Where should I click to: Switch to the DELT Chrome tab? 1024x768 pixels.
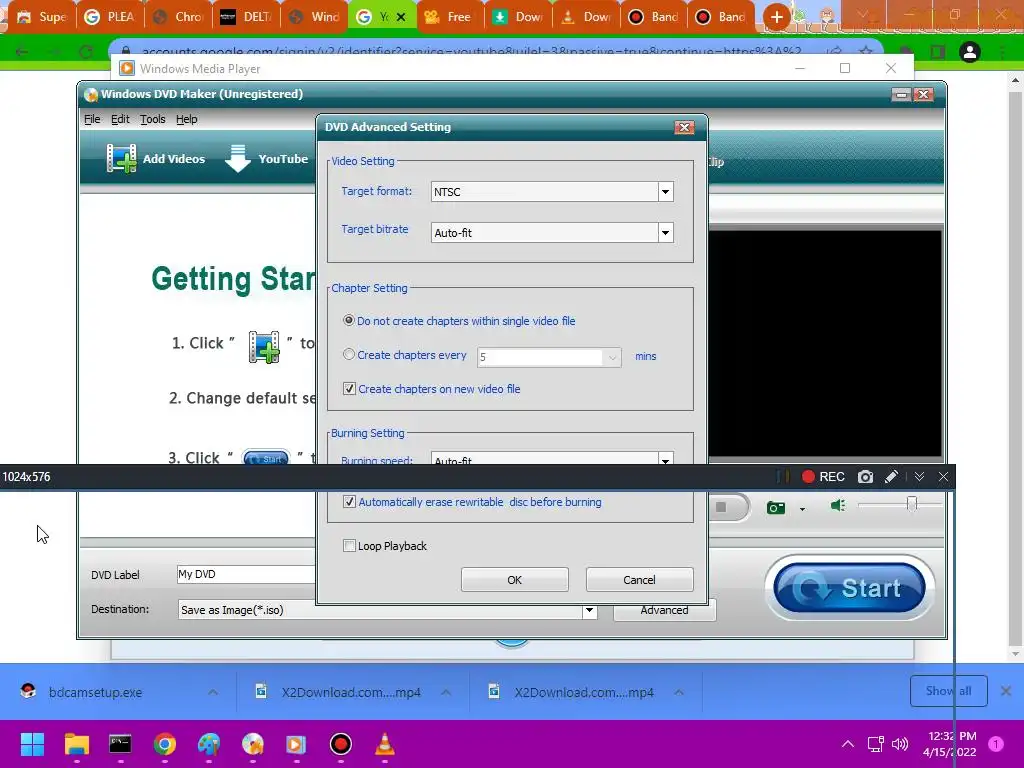tap(248, 16)
